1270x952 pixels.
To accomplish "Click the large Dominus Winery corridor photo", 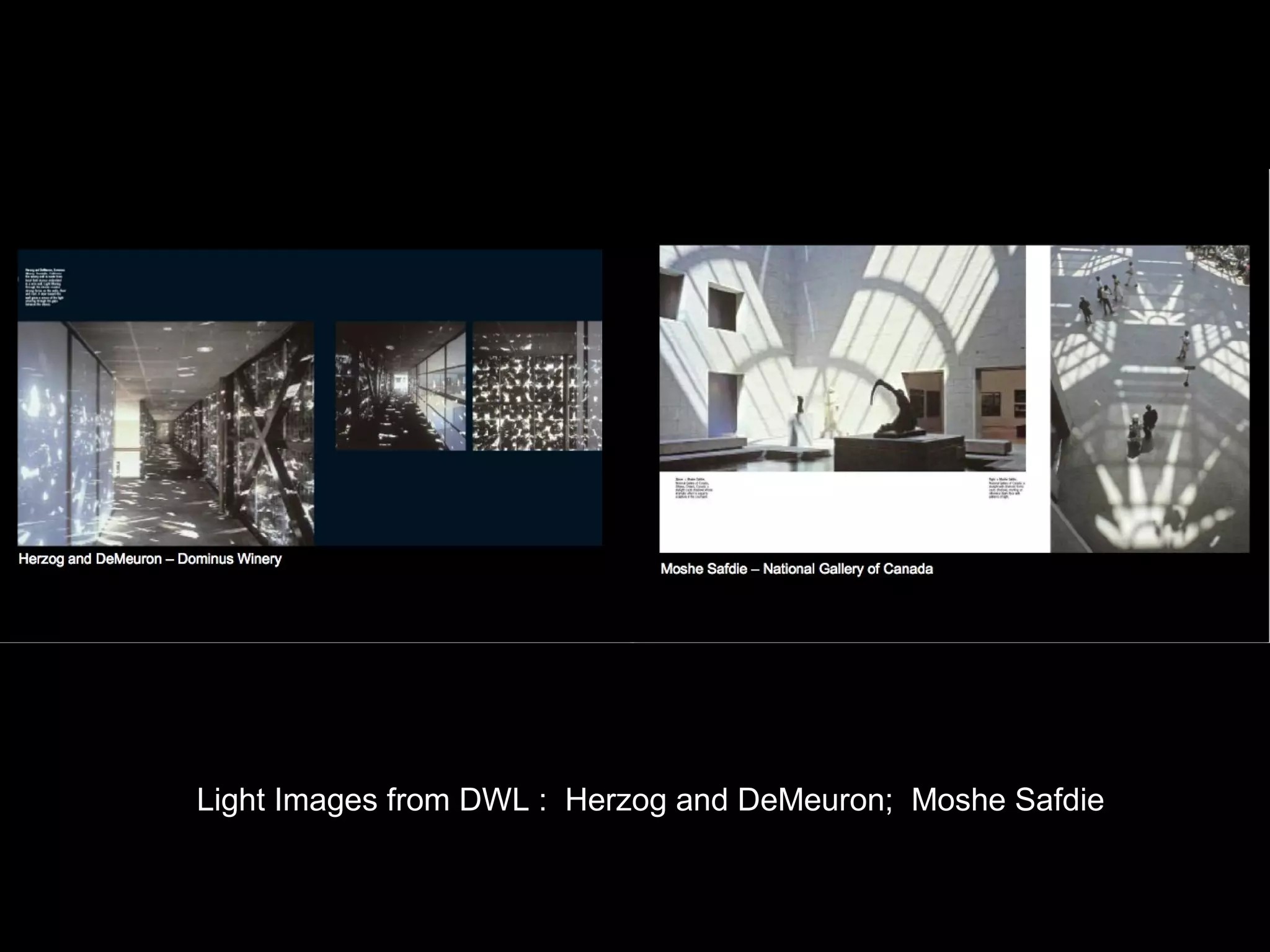I will [x=166, y=433].
